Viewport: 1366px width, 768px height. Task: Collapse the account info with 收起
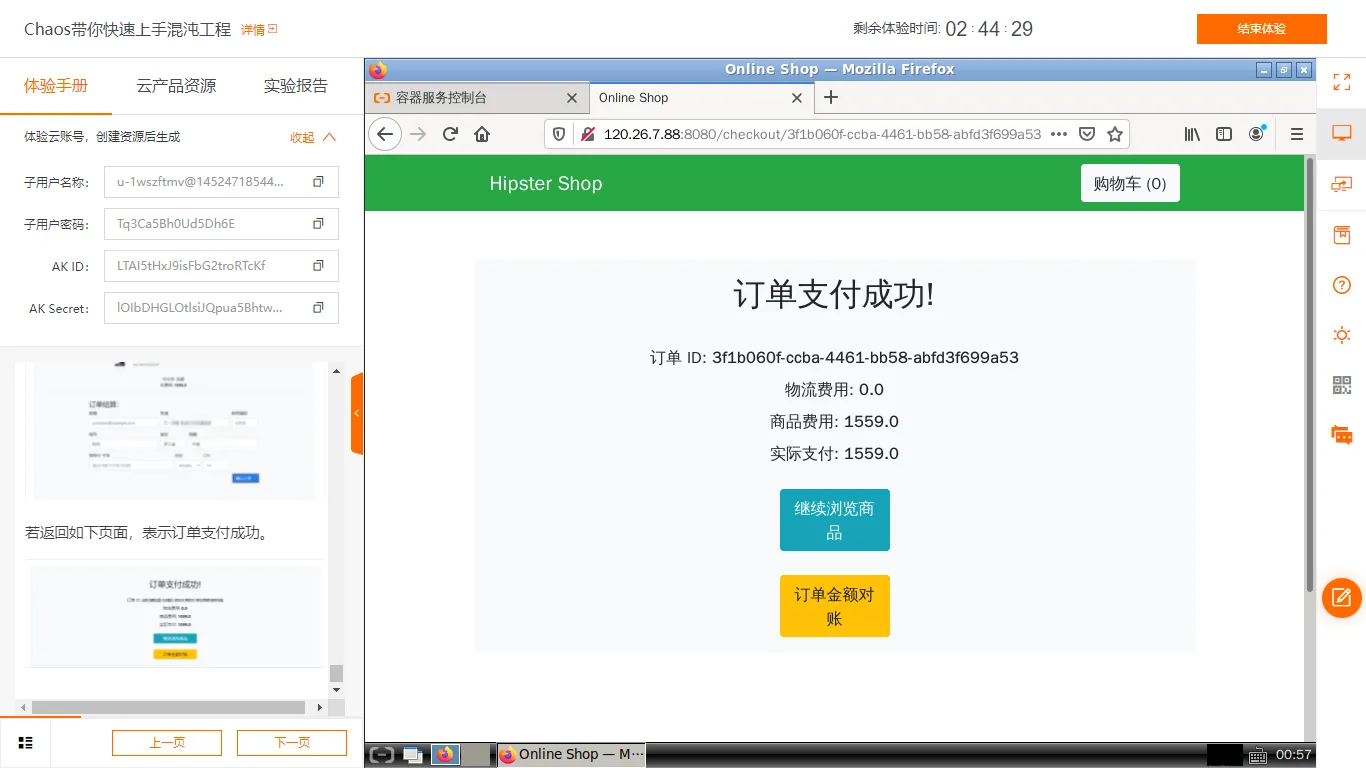pyautogui.click(x=313, y=137)
